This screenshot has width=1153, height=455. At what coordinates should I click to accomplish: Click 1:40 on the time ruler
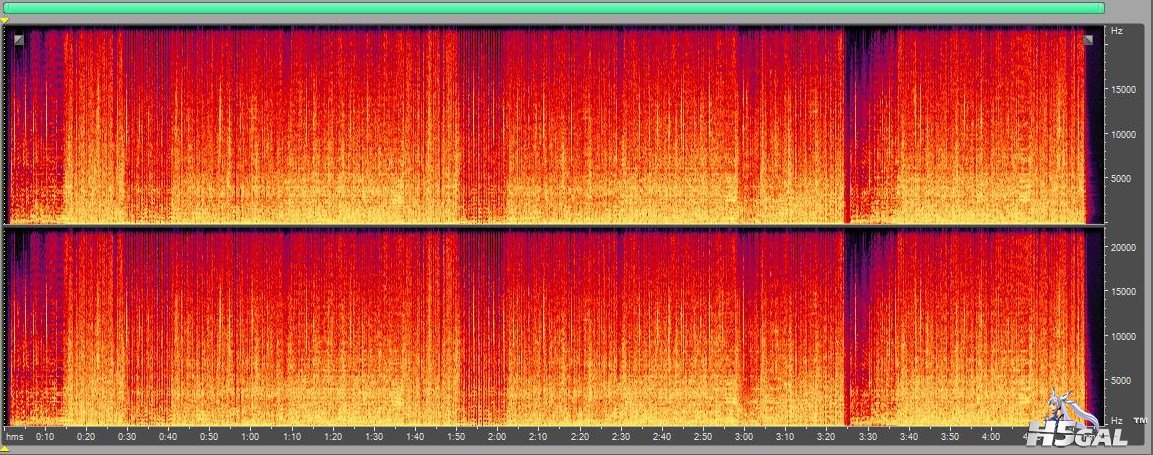pos(415,436)
